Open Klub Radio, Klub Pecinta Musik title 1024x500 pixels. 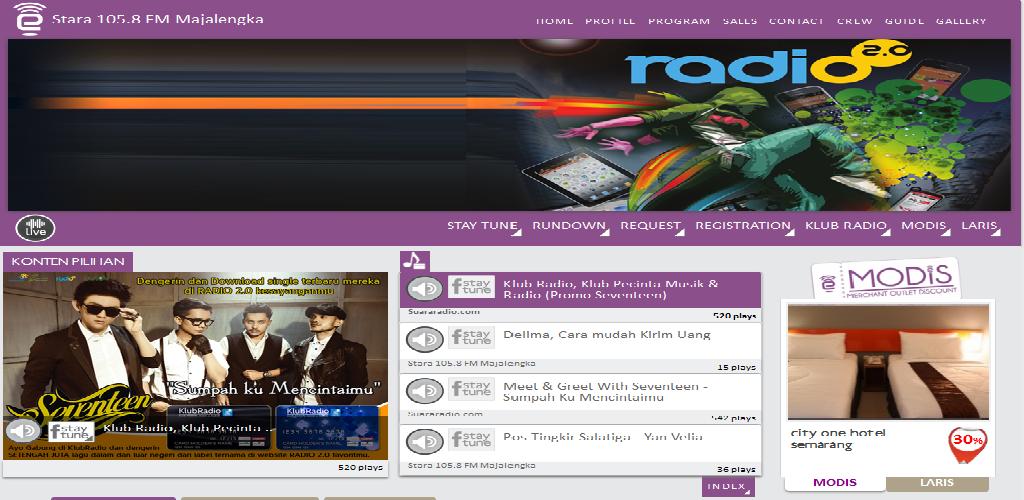tap(611, 289)
